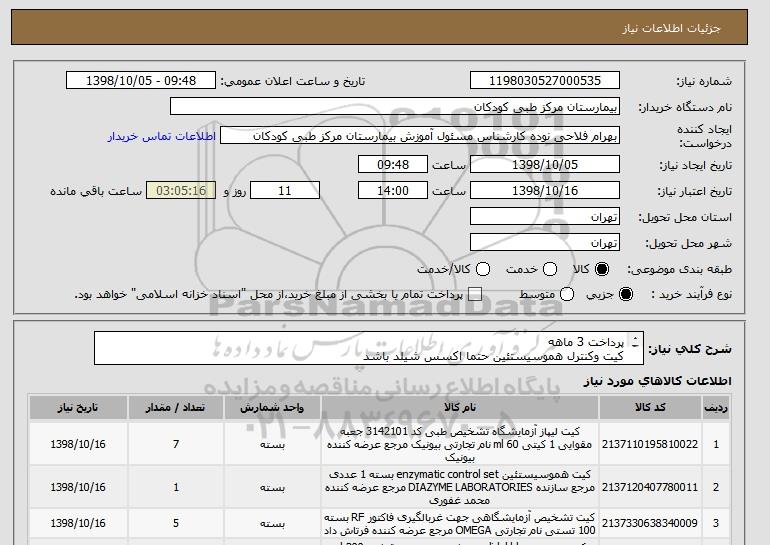
Task: Select the کالا/خدمت radio button
Action: click(x=483, y=269)
